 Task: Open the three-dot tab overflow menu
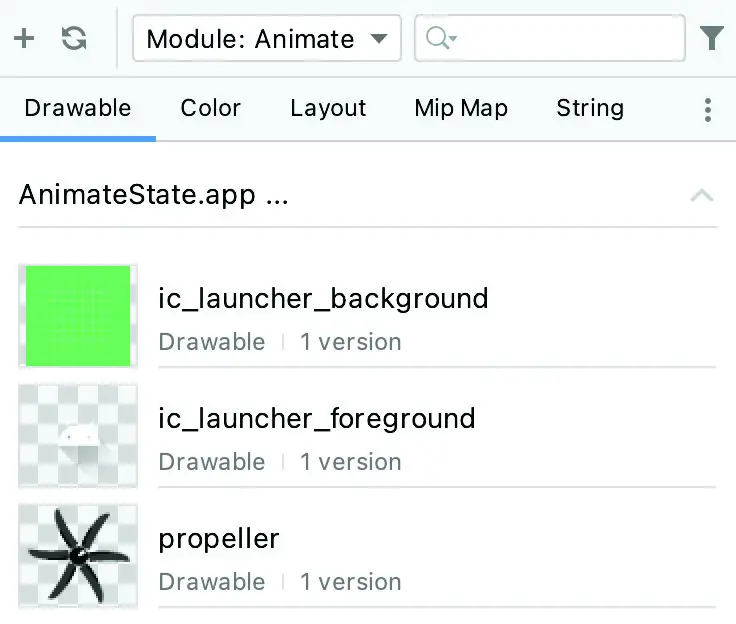coord(708,110)
